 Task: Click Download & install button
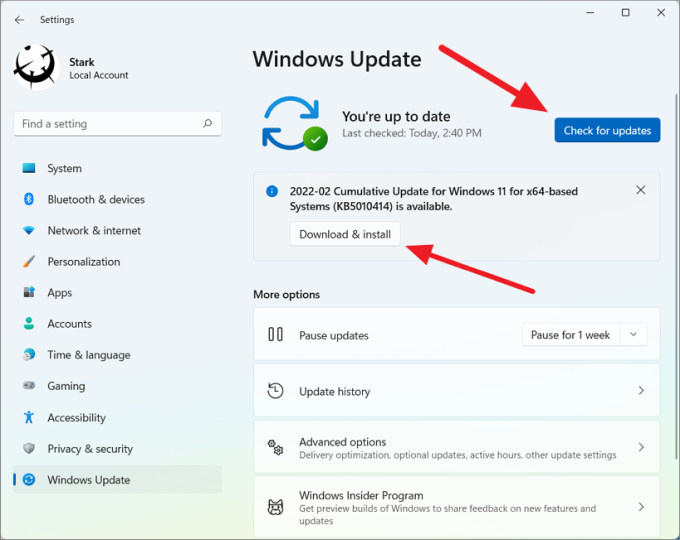(345, 234)
